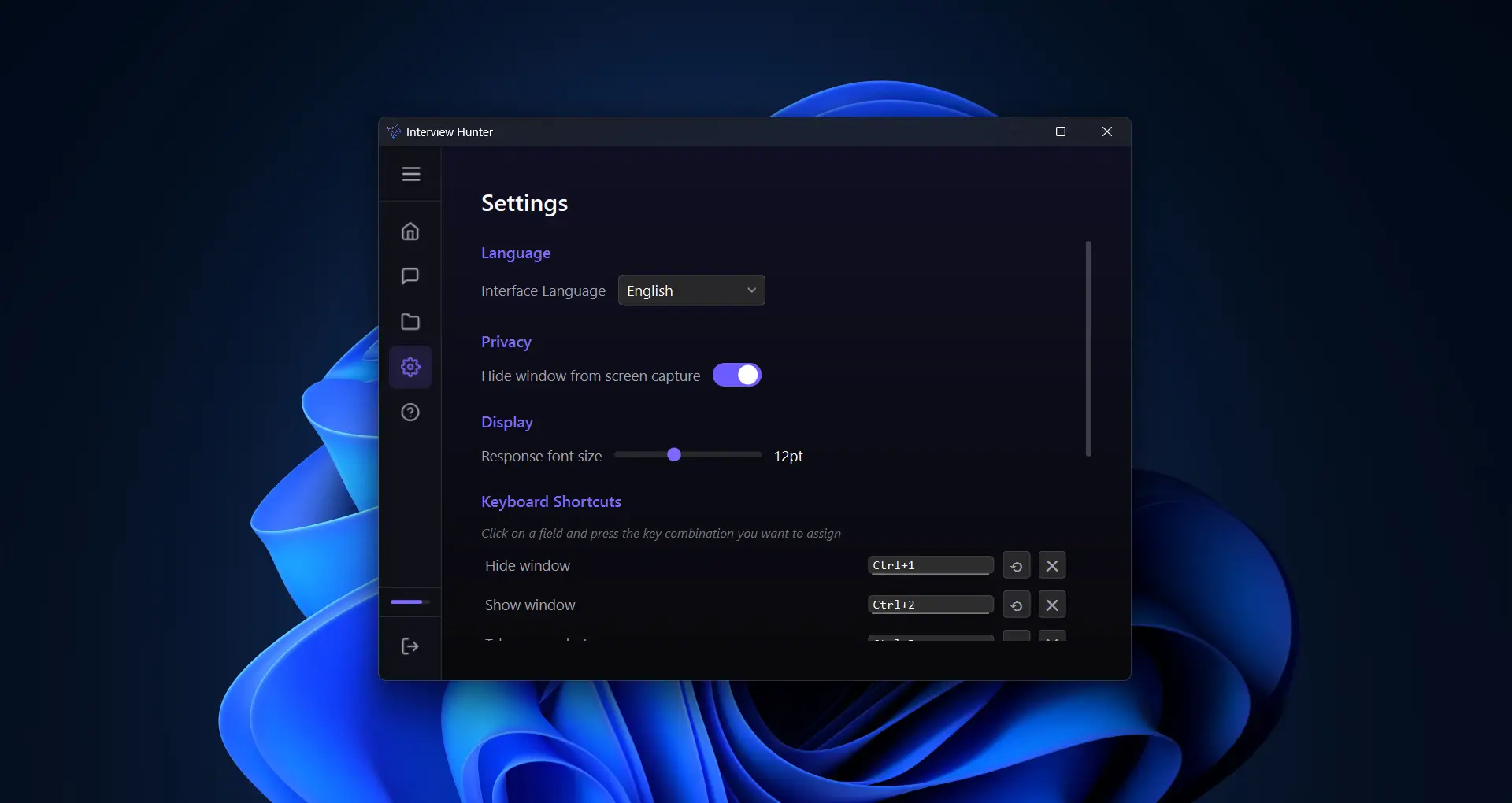Click the Keyboard Shortcuts section header
The height and width of the screenshot is (803, 1512).
tap(550, 501)
